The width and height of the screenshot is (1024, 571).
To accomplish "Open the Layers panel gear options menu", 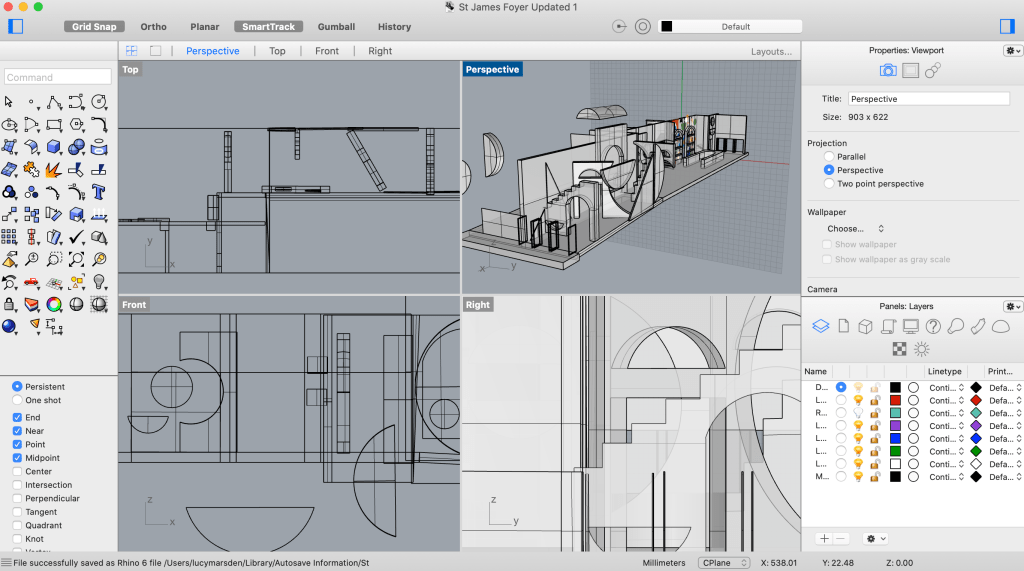I will (x=1013, y=306).
